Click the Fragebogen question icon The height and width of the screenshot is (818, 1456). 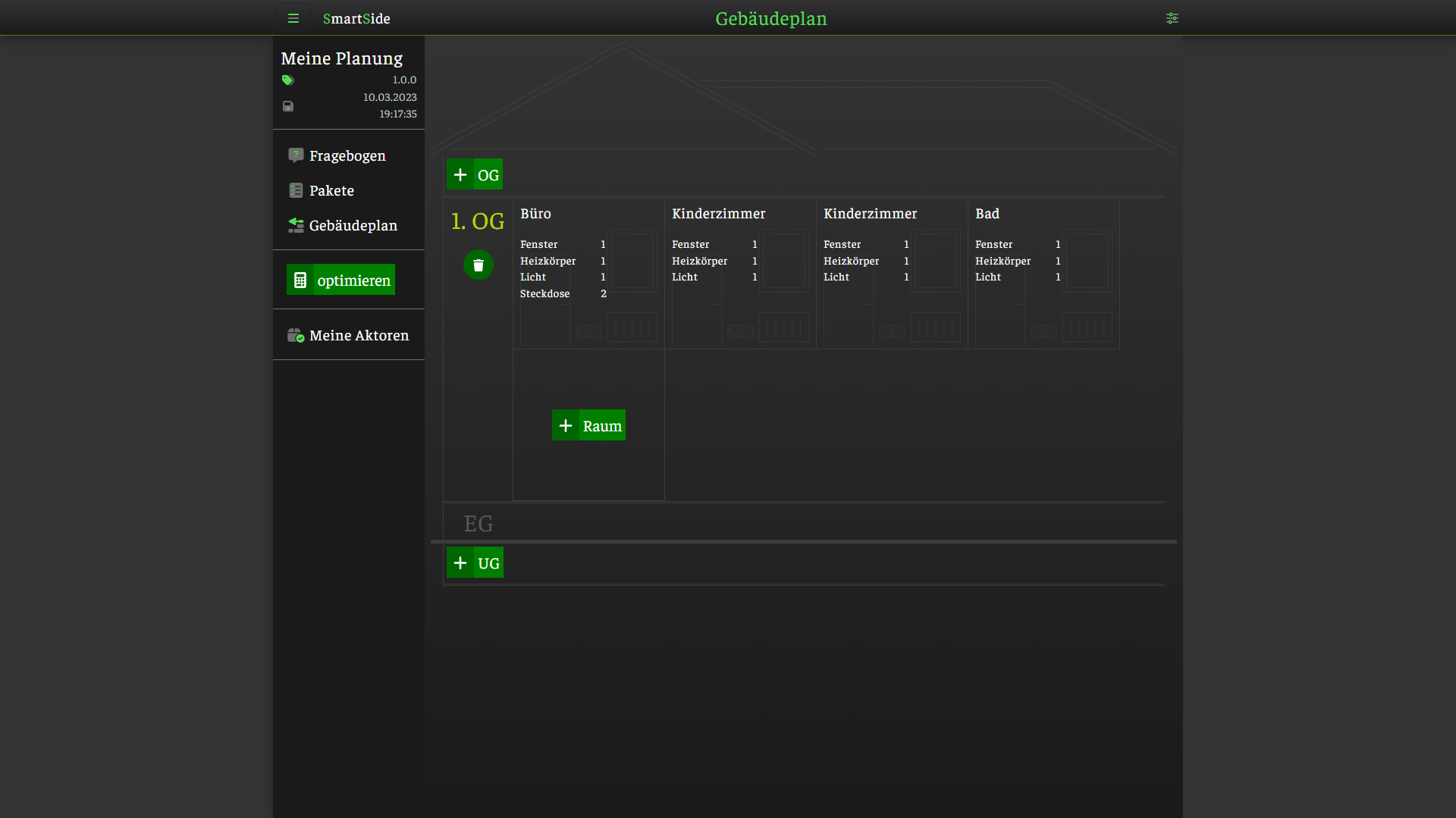point(296,155)
